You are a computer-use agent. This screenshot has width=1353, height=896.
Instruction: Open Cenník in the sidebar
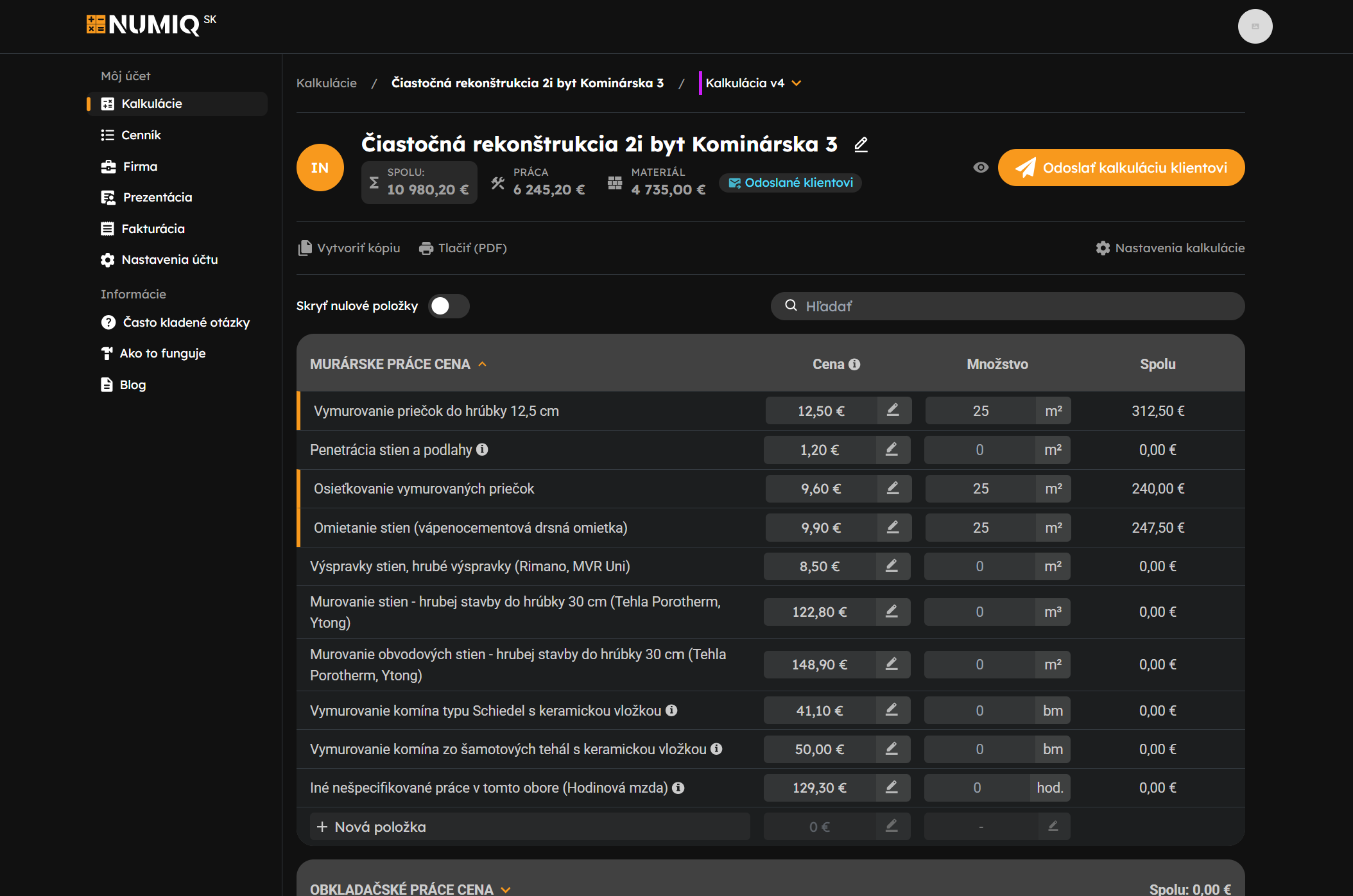coord(141,135)
